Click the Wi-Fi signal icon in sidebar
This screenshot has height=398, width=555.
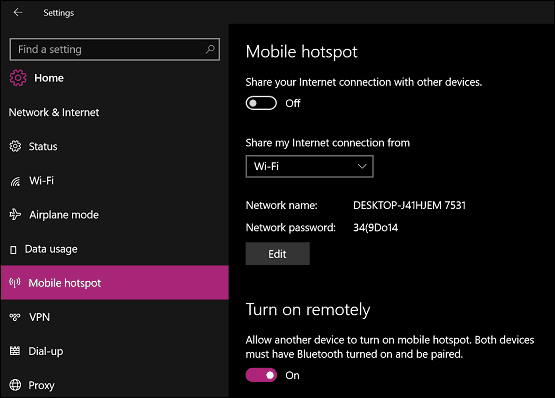click(x=15, y=181)
